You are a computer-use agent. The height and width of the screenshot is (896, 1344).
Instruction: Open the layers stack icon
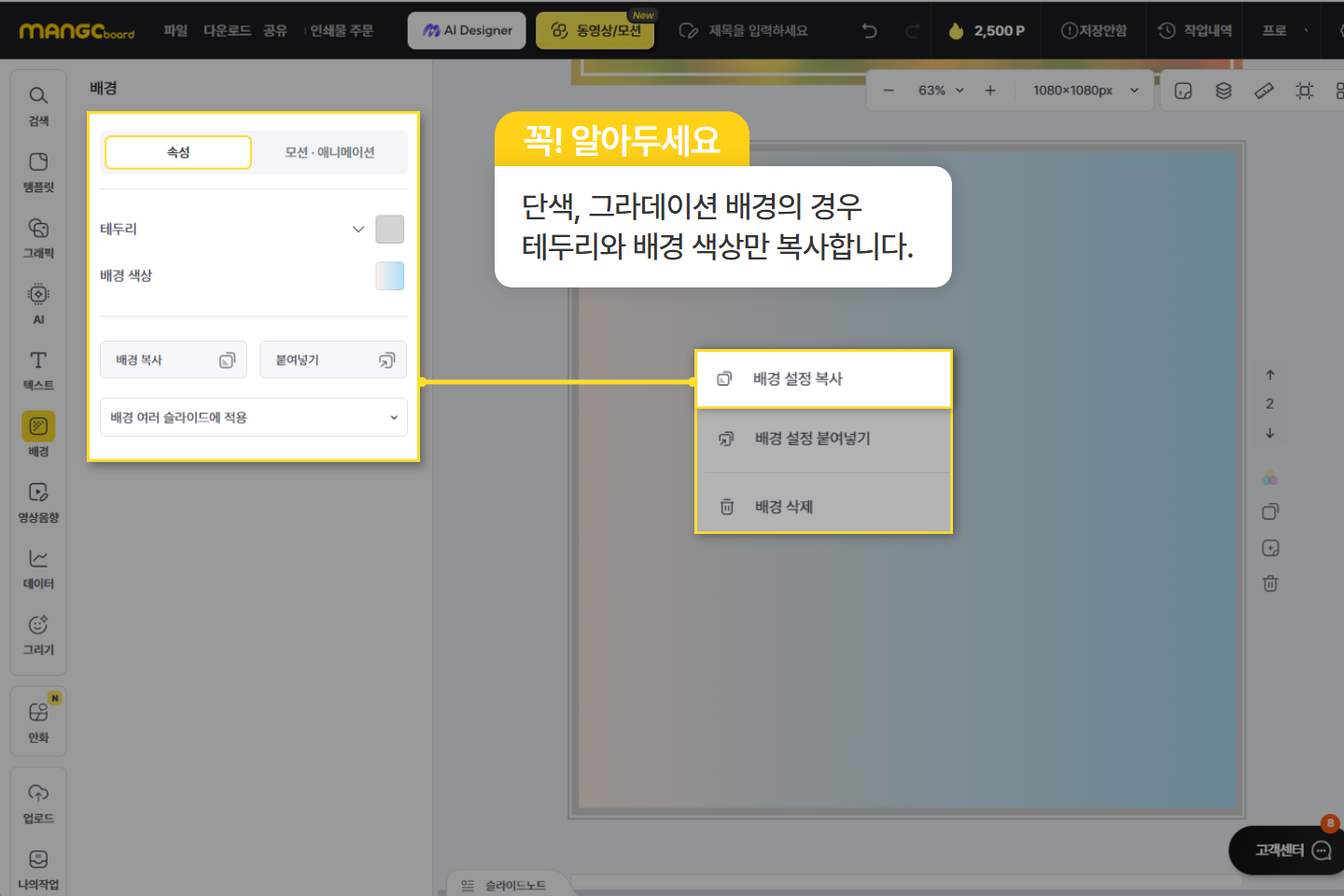tap(1224, 91)
